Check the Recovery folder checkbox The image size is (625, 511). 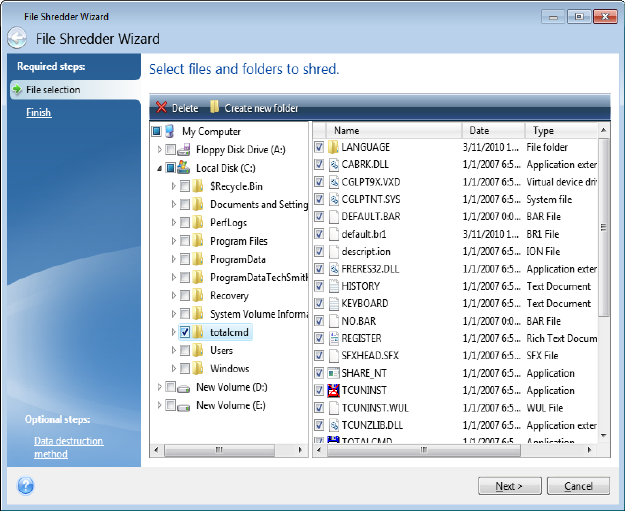(x=185, y=295)
